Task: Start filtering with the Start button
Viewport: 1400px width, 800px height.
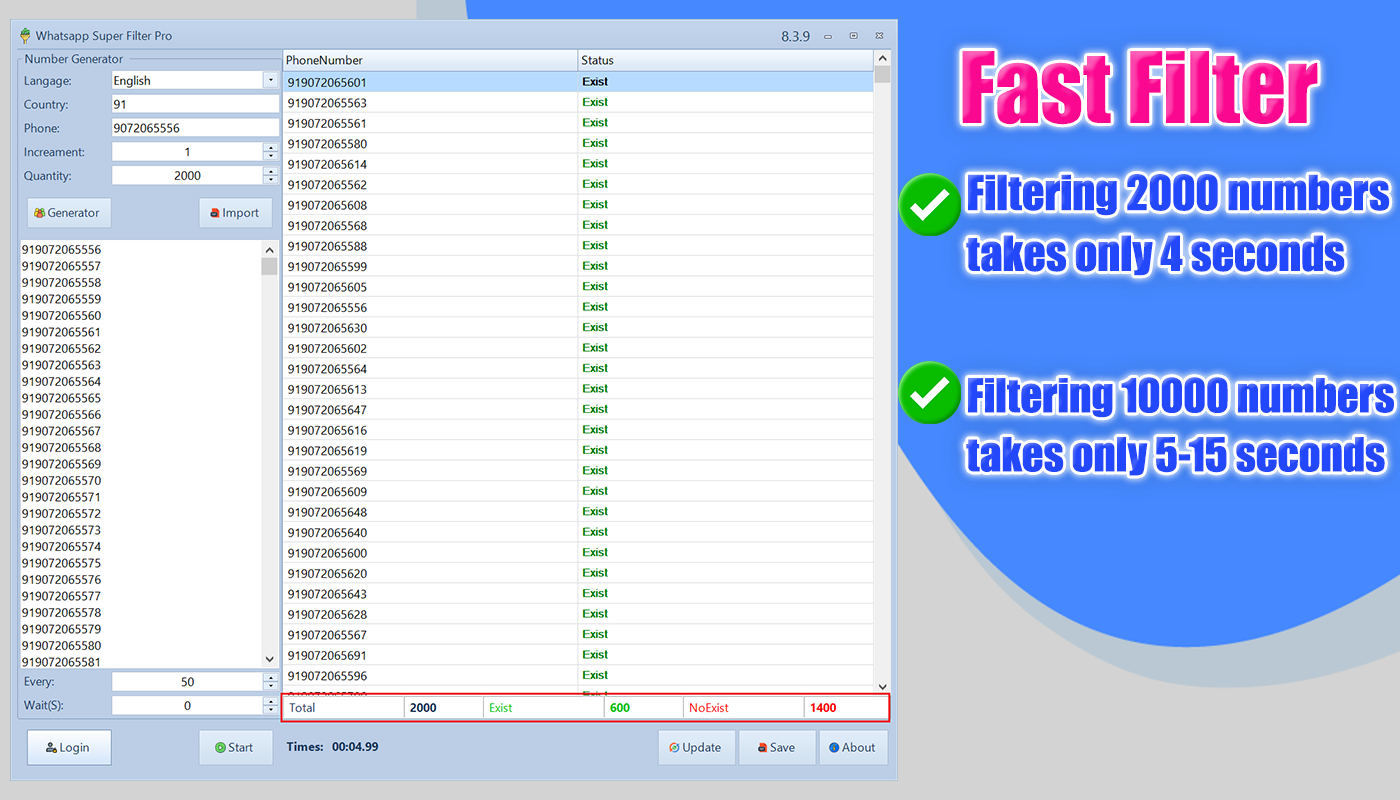Action: [236, 747]
